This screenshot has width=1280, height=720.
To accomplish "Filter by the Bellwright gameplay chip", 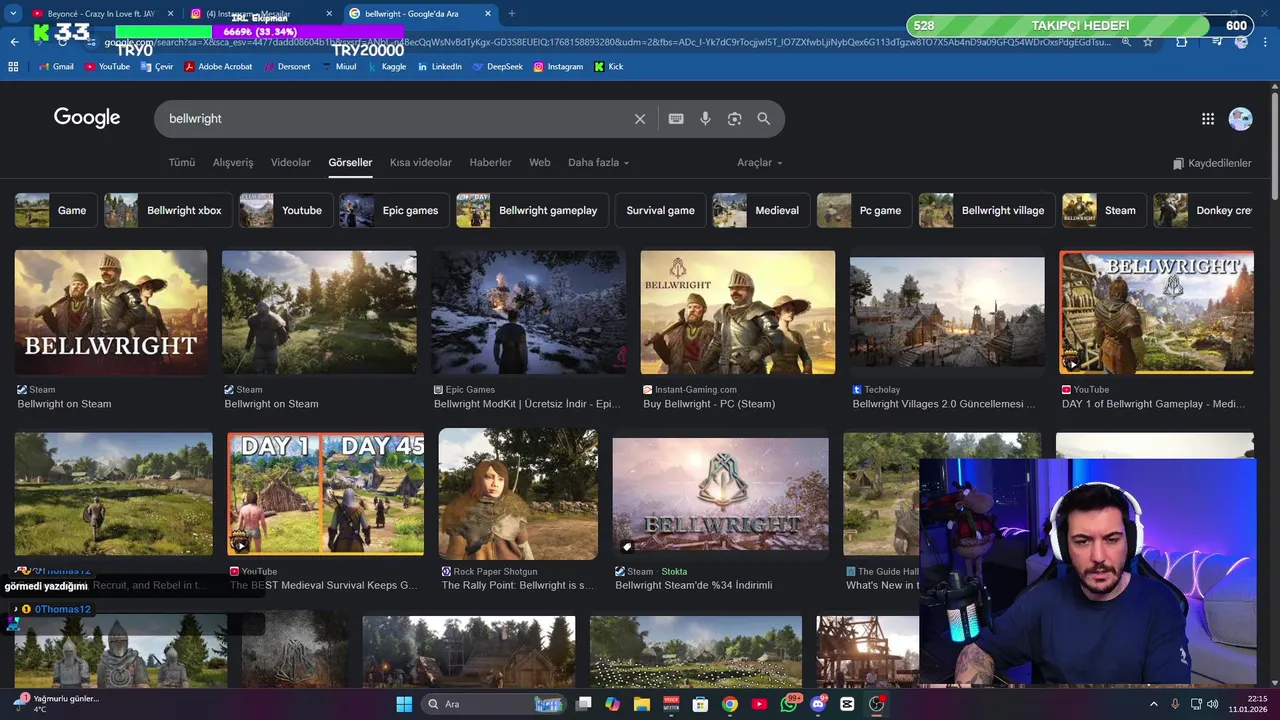I will tap(532, 211).
